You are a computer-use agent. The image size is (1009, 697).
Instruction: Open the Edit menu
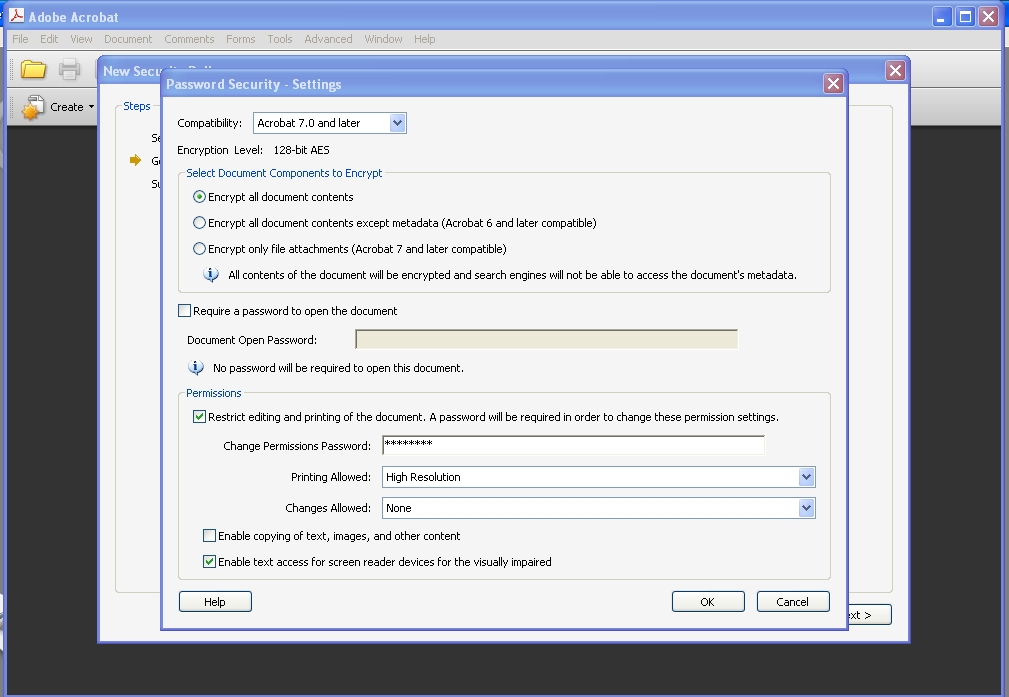[49, 39]
